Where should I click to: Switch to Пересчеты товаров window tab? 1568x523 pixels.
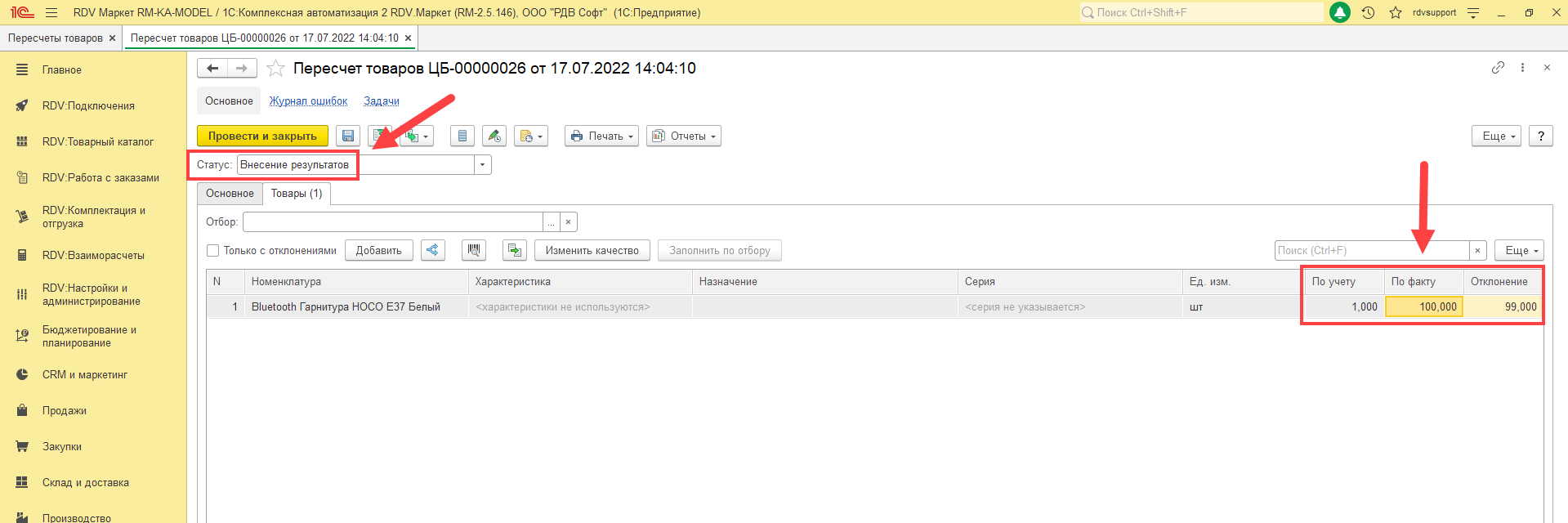(56, 38)
